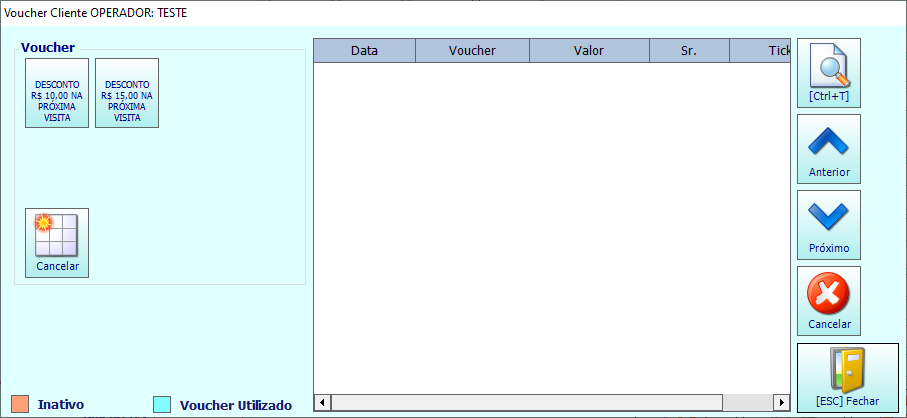
Task: Click the Sr. column header
Action: tap(689, 51)
